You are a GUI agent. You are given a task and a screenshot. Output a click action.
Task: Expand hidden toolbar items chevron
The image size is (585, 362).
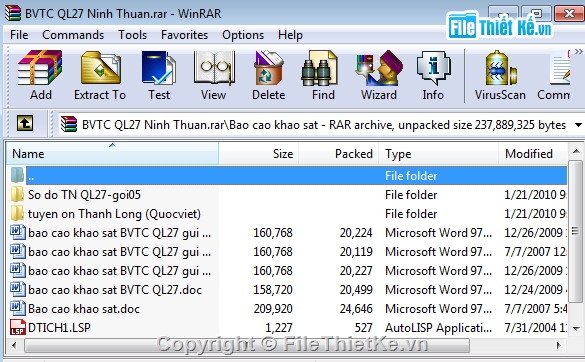coord(578,52)
